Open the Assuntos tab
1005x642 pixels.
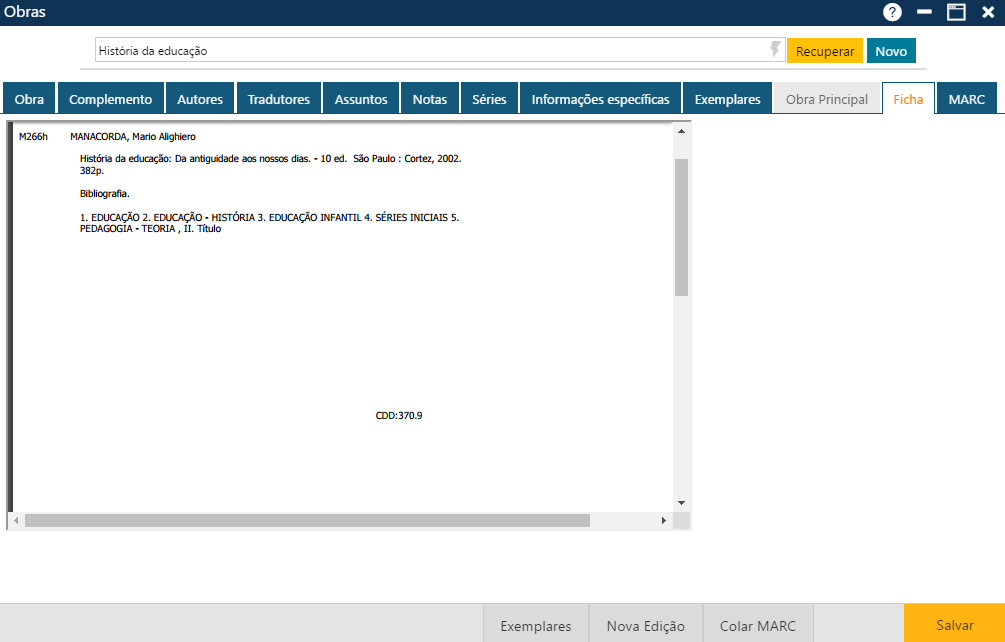[360, 98]
